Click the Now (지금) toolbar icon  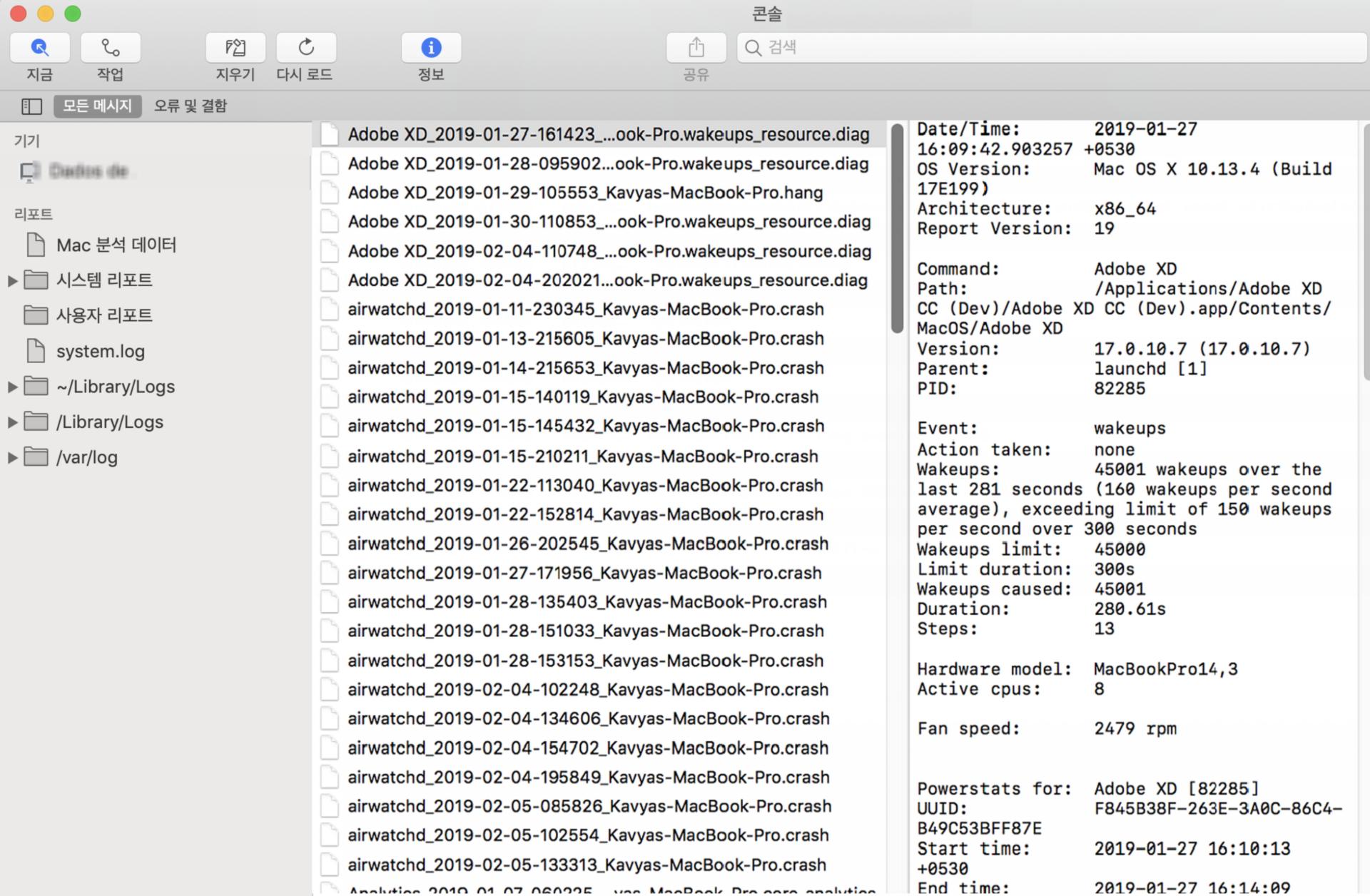click(x=40, y=48)
